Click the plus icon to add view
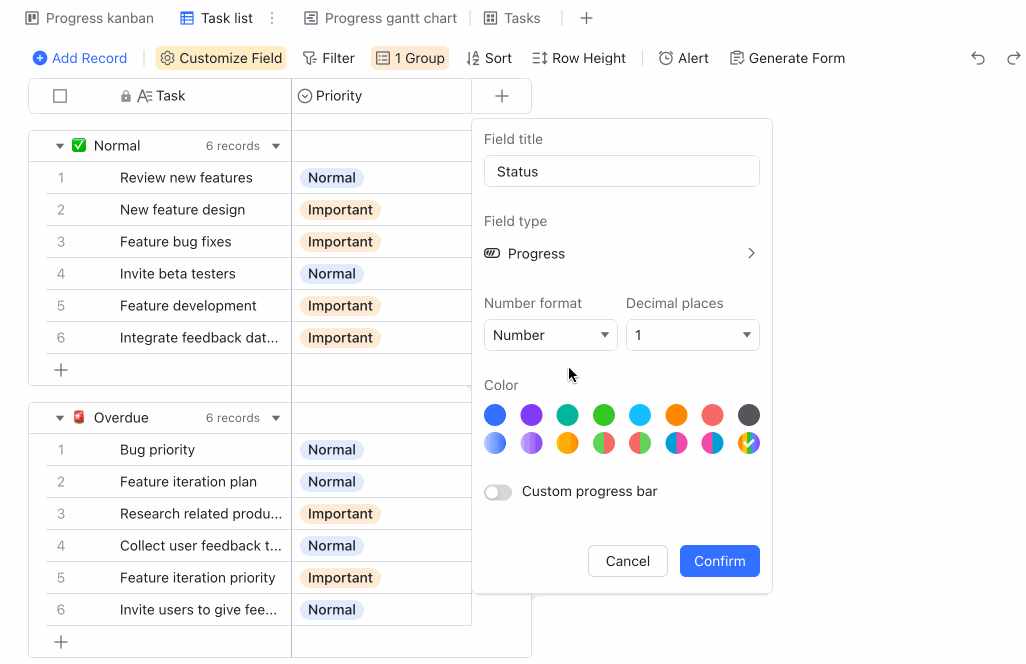Image resolution: width=1026 pixels, height=664 pixels. [587, 18]
